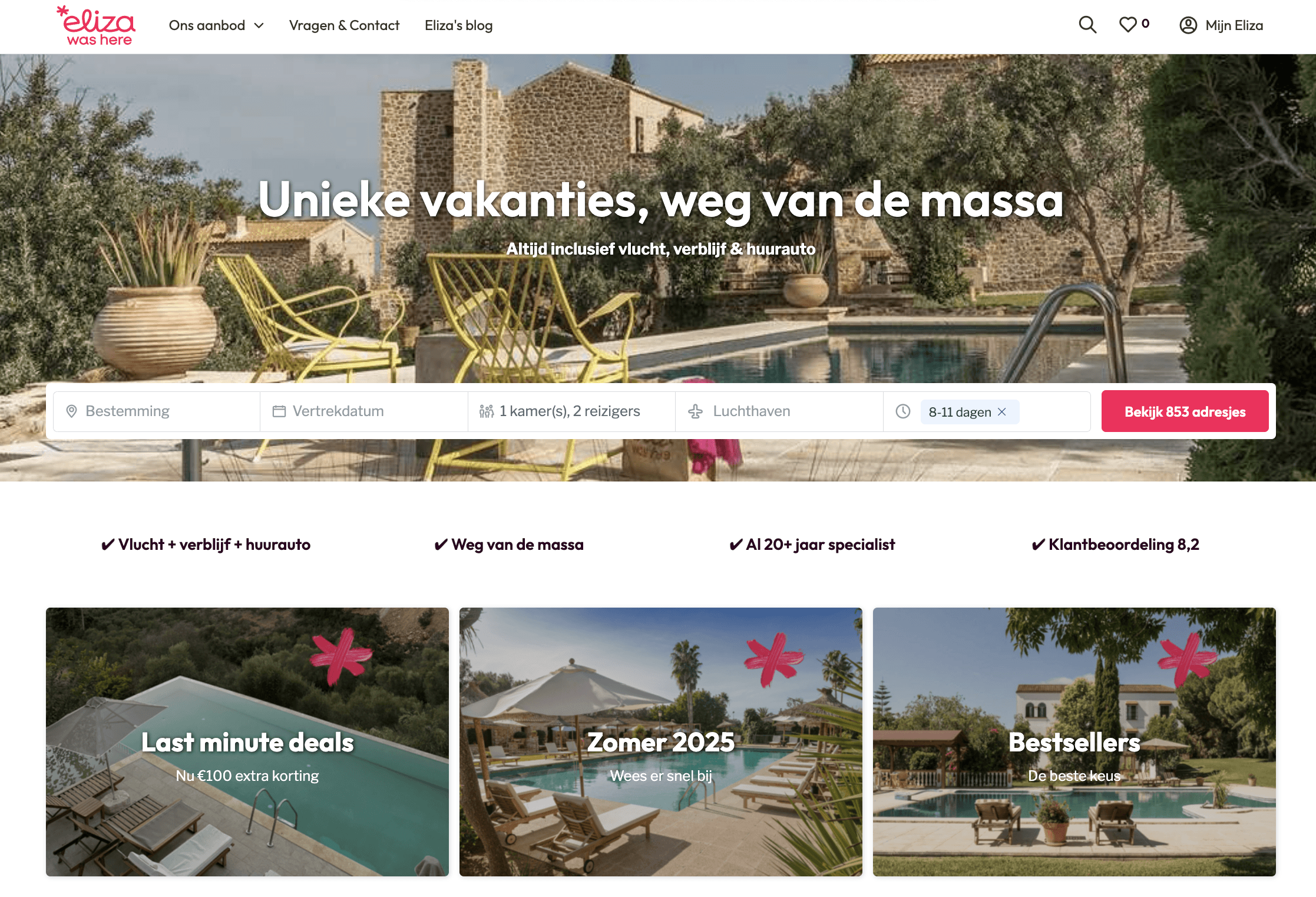The width and height of the screenshot is (1316, 897).
Task: Open the Mijn Eliza link
Action: 1221,25
